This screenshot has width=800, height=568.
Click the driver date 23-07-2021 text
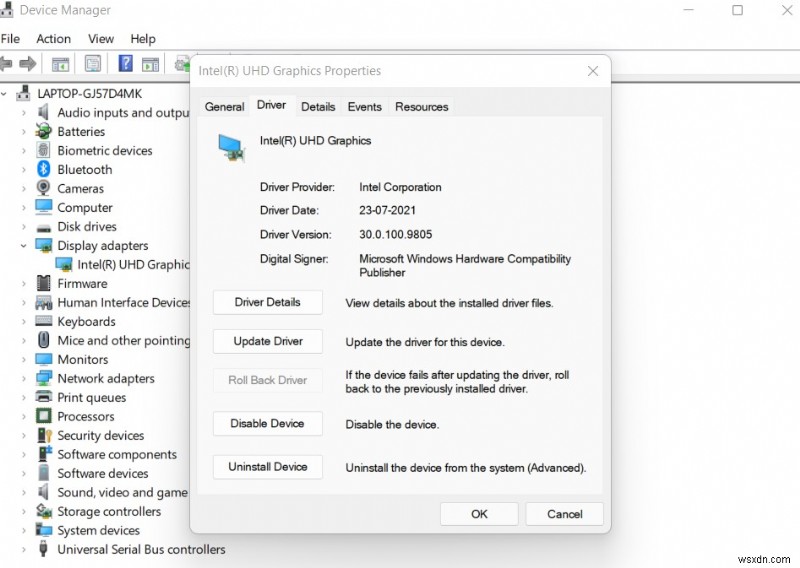[387, 210]
